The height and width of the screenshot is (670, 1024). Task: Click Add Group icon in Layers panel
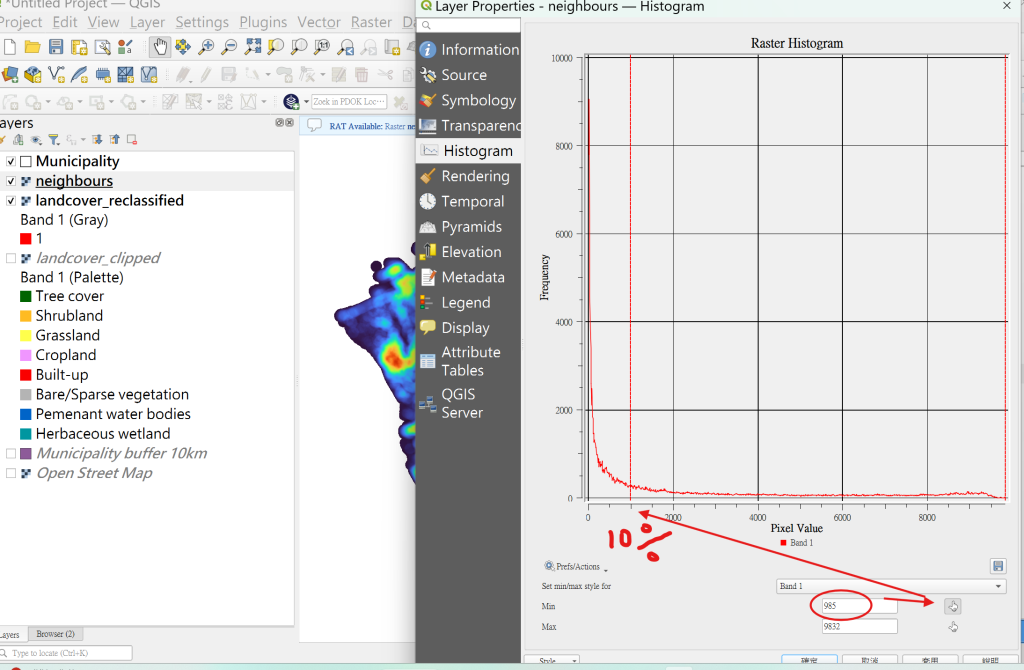[18, 140]
